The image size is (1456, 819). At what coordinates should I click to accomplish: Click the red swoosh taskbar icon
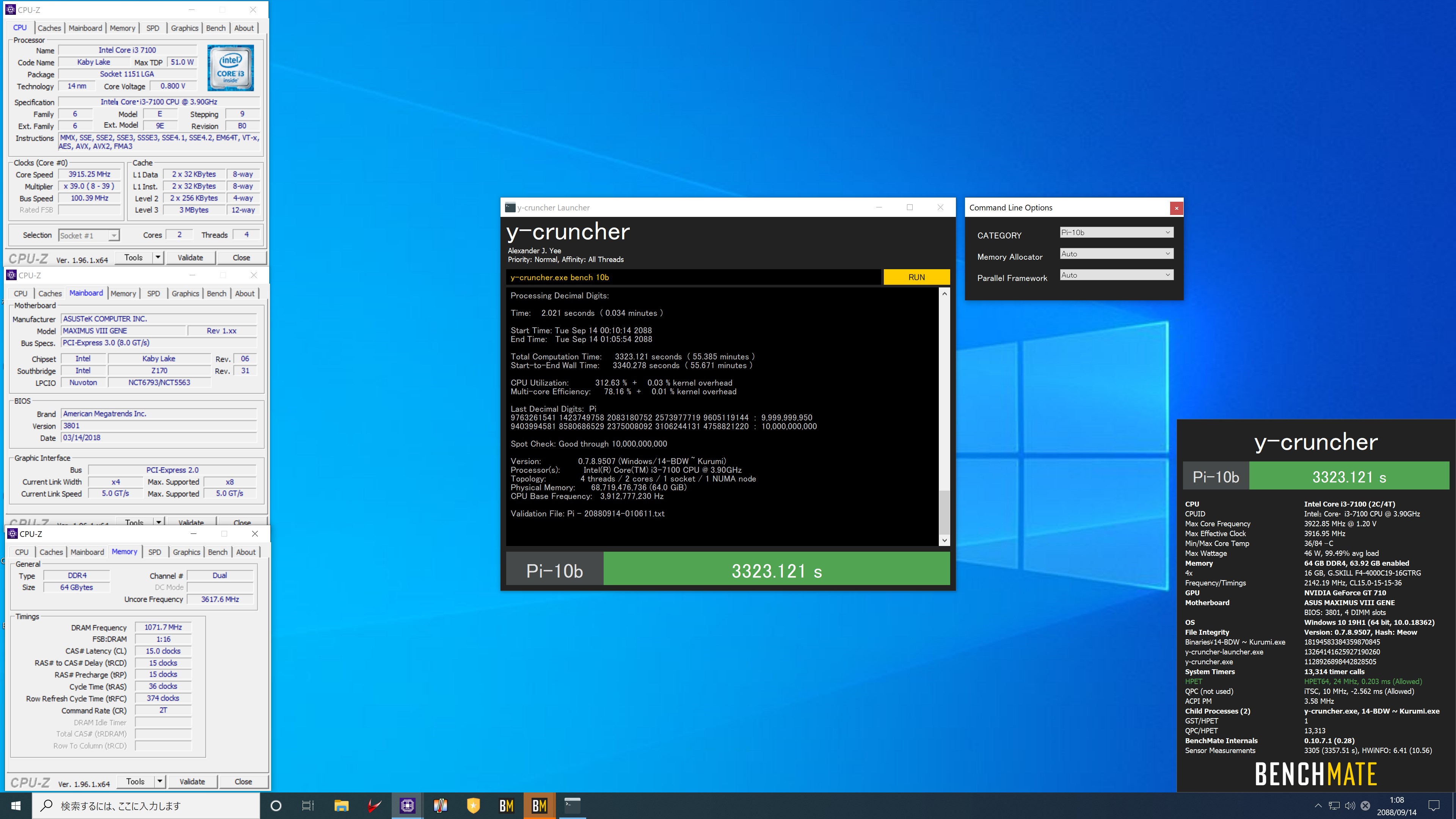tap(374, 805)
